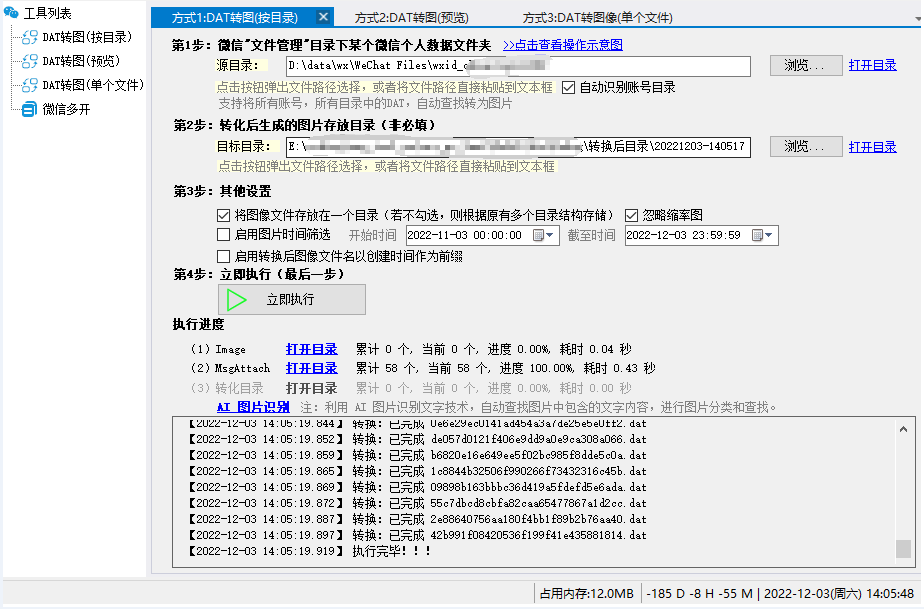Click 浏览 button for 源目录
The height and width of the screenshot is (609, 924).
point(806,65)
